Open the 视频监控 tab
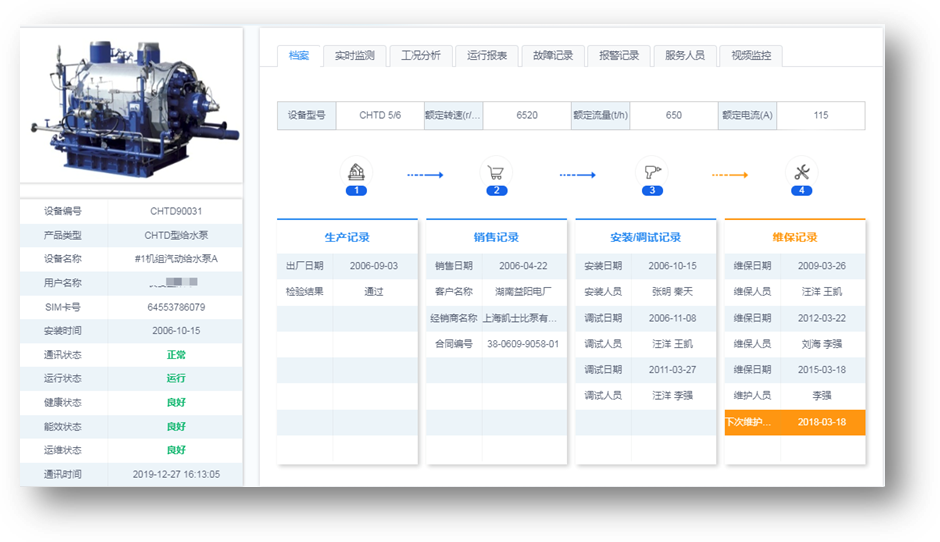The width and height of the screenshot is (940, 542). 751,56
